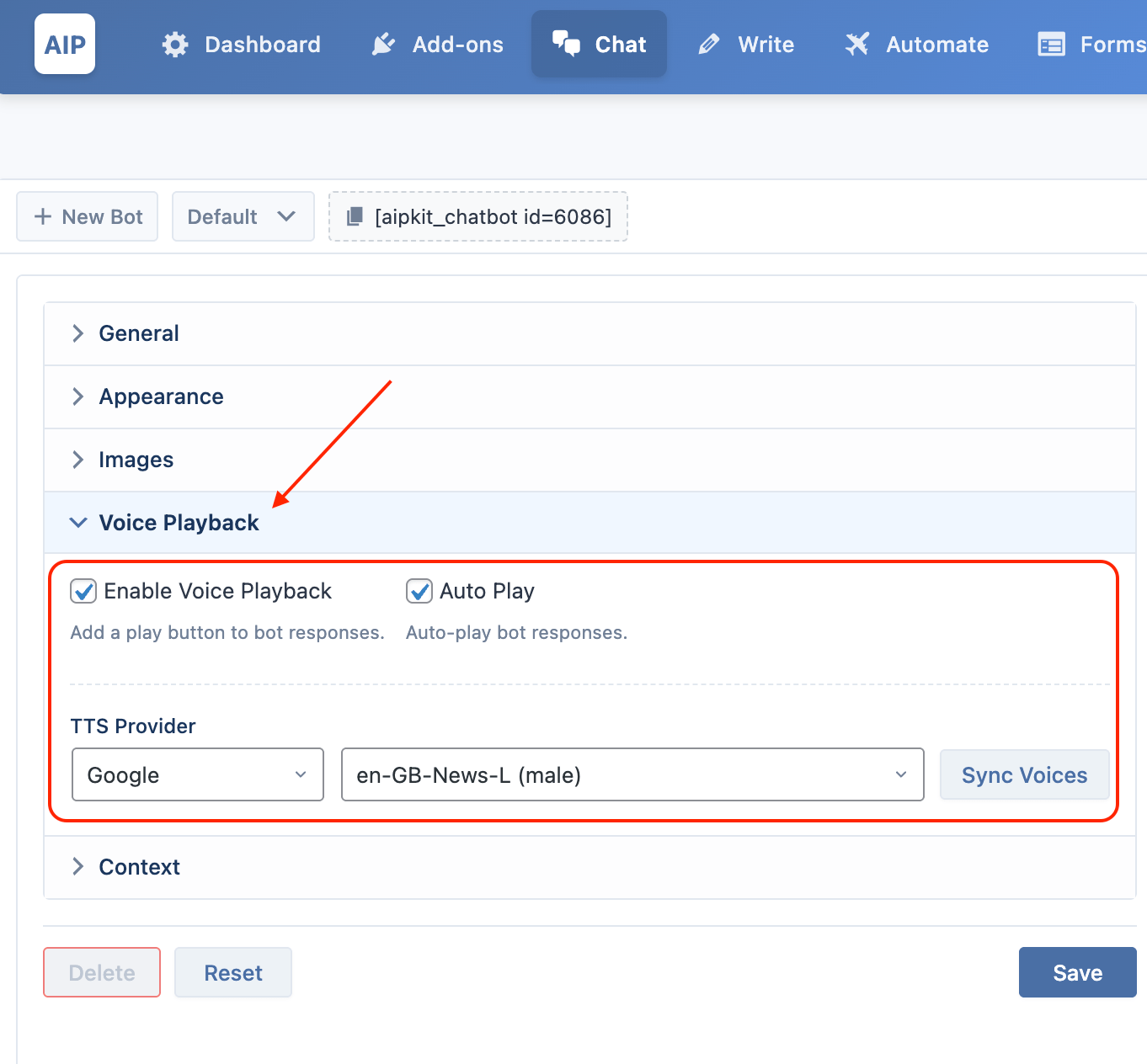Image resolution: width=1147 pixels, height=1064 pixels.
Task: Click the Add-ons plug icon
Action: click(383, 45)
